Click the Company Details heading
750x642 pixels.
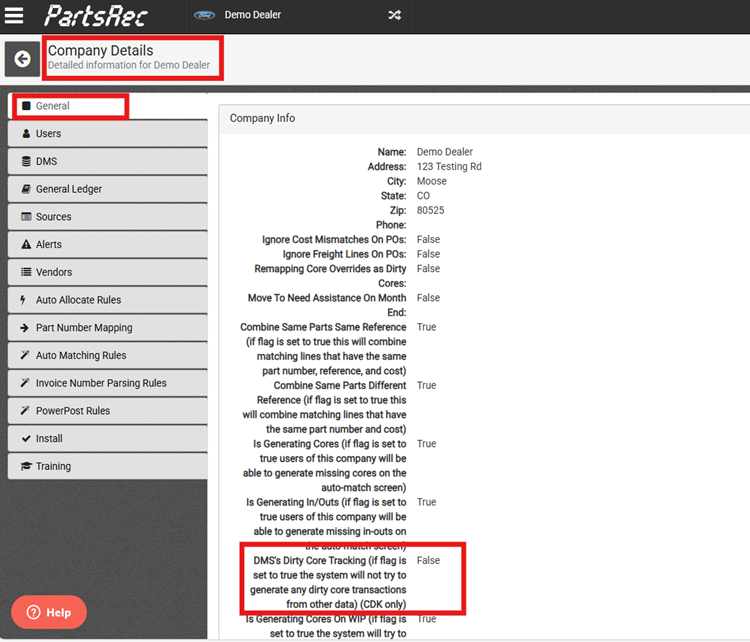100,50
